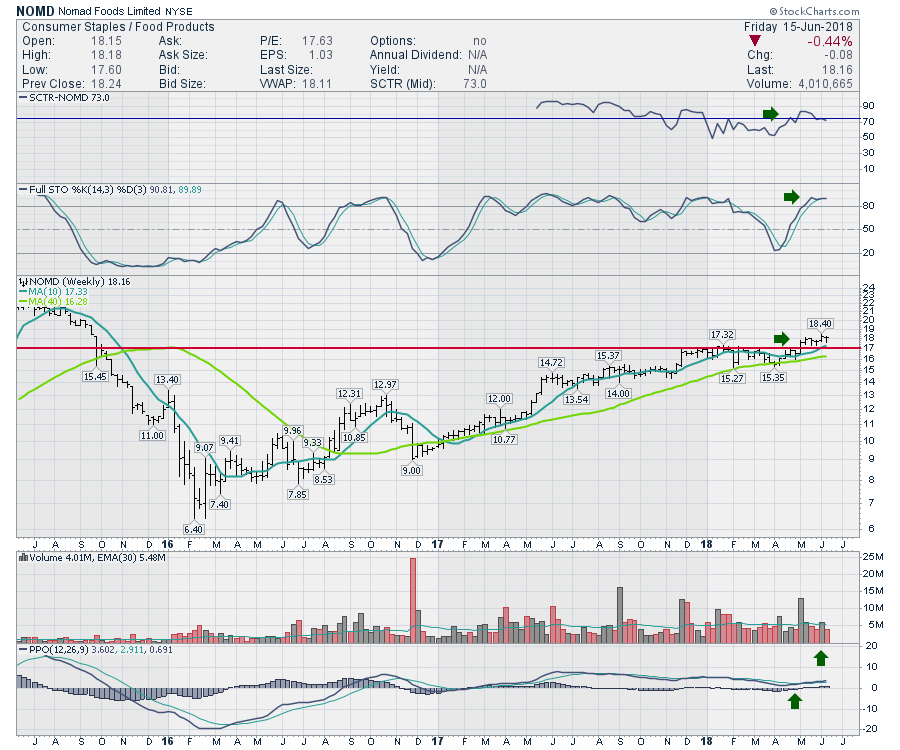This screenshot has width=900, height=750.
Task: Click the 7.85 price label
Action: [297, 494]
